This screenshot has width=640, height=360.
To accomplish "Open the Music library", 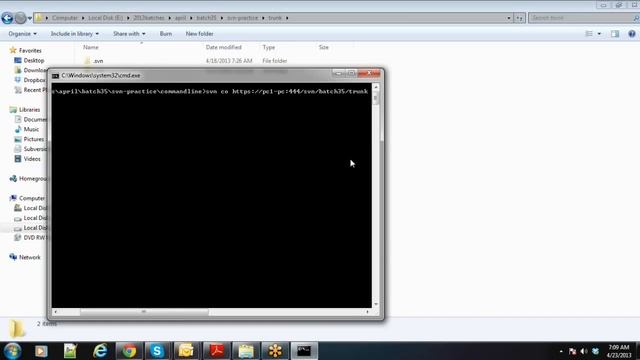I will tap(31, 129).
